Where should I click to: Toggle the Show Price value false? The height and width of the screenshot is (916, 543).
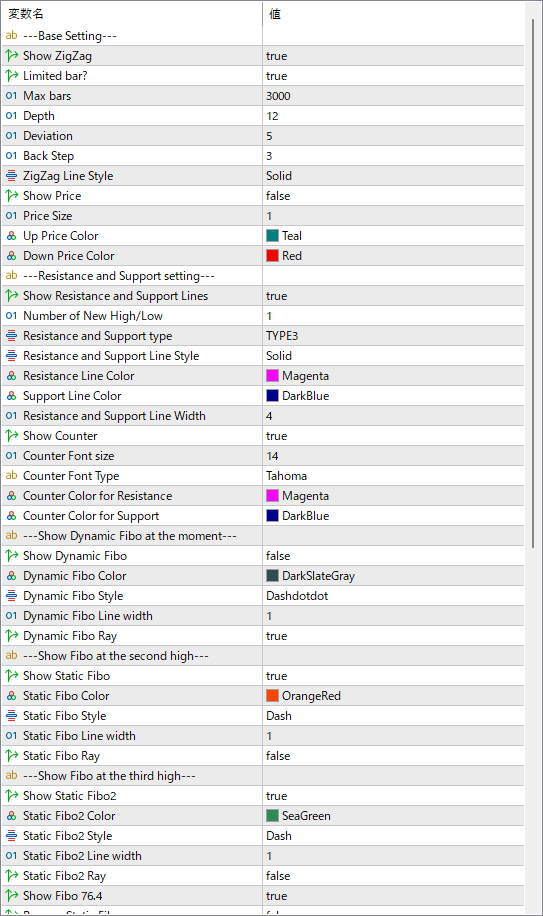pos(393,196)
